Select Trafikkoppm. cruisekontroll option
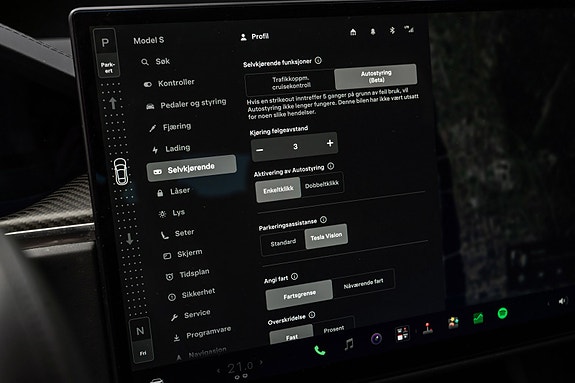Screen dimensions: 575x383 [290, 83]
